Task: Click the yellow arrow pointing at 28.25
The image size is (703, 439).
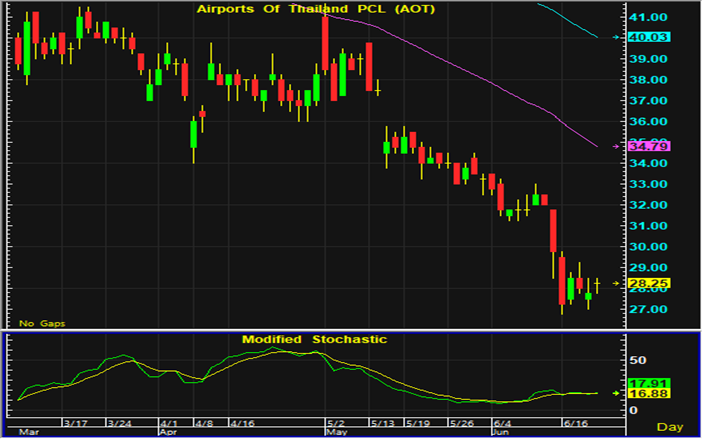Action: click(x=617, y=283)
